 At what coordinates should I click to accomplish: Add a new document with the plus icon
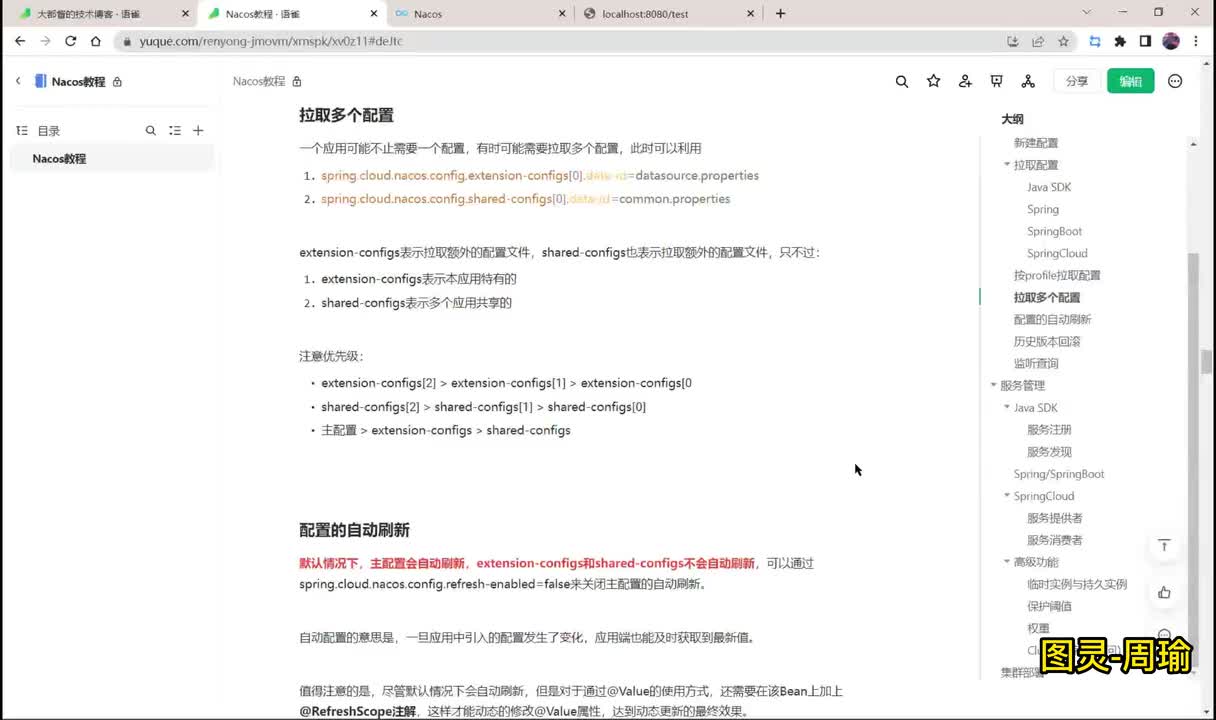pyautogui.click(x=198, y=131)
